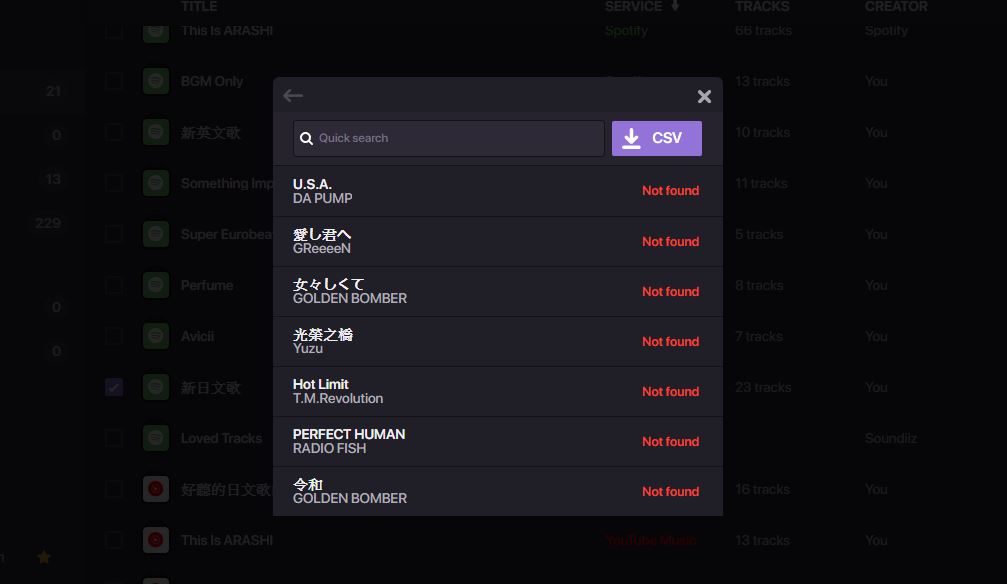Click the CREATOR column header
The width and height of the screenshot is (1007, 584).
895,6
